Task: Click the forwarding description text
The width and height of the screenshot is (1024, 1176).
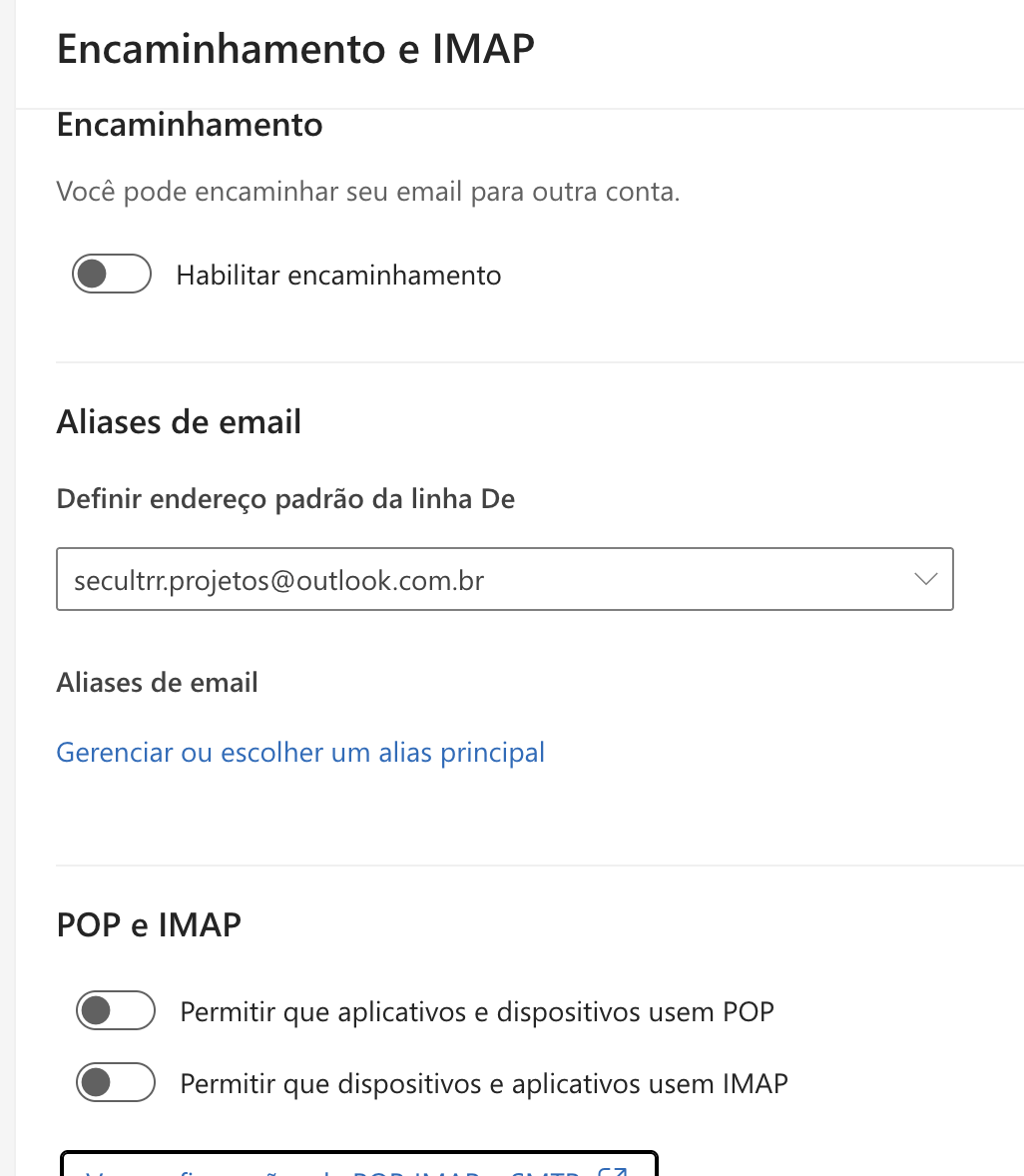Action: [367, 192]
